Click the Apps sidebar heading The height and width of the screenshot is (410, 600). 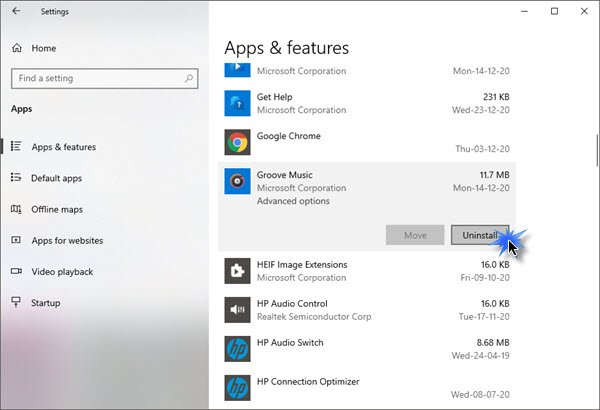[21, 109]
